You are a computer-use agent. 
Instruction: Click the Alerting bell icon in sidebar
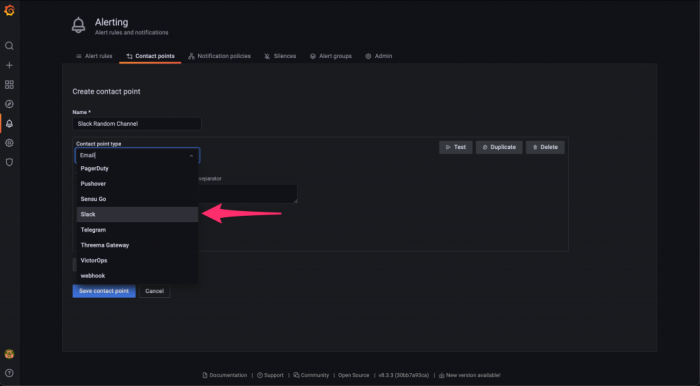click(x=9, y=124)
